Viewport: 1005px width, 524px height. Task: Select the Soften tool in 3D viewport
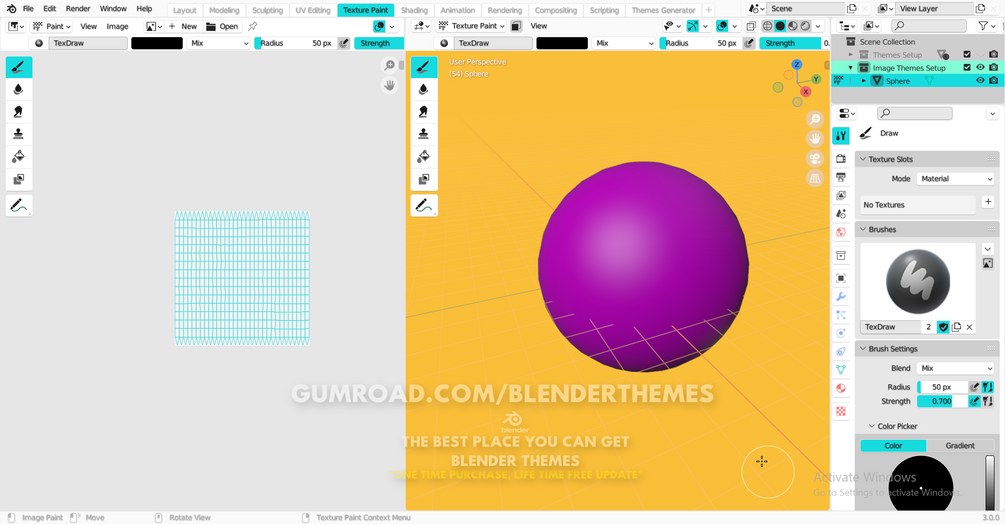424,89
